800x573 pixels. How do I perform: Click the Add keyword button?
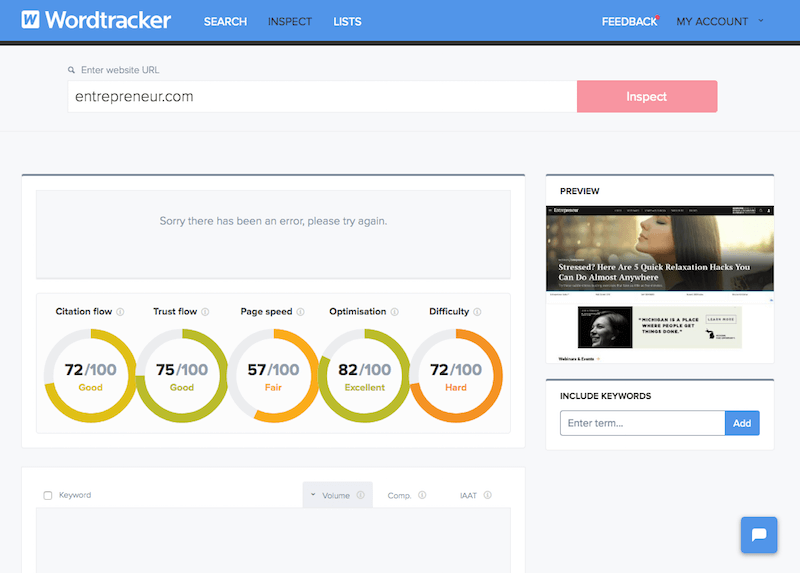click(x=742, y=423)
